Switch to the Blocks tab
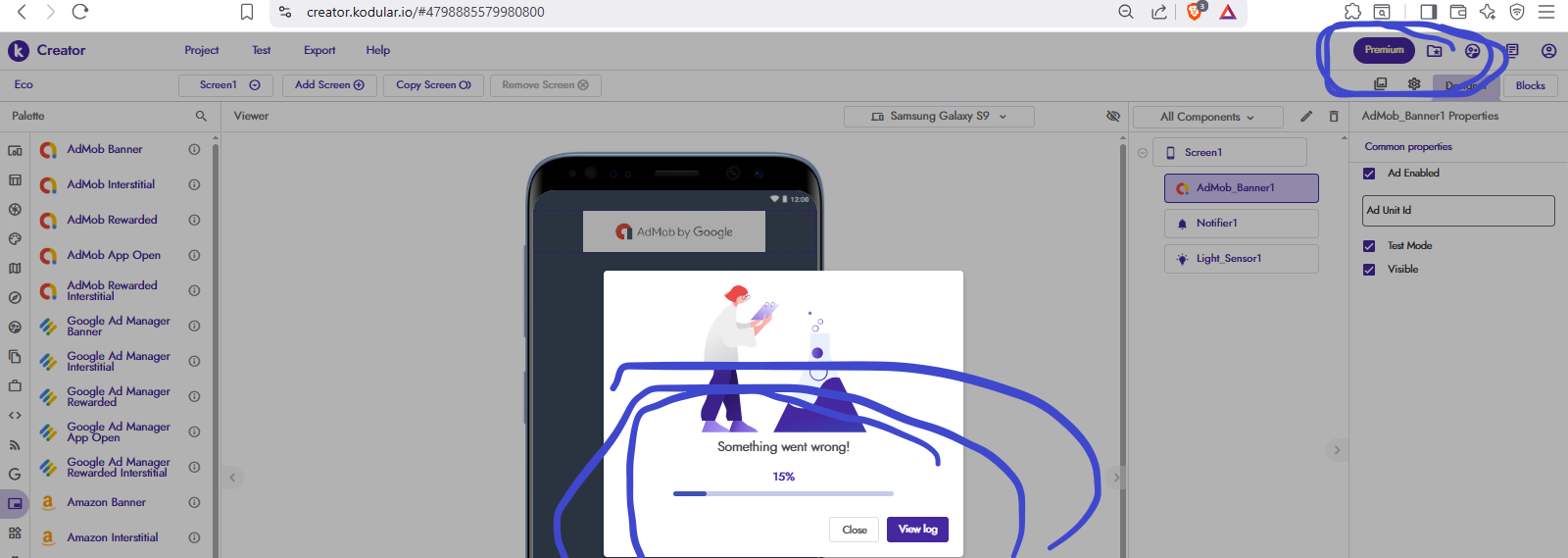 click(1530, 85)
